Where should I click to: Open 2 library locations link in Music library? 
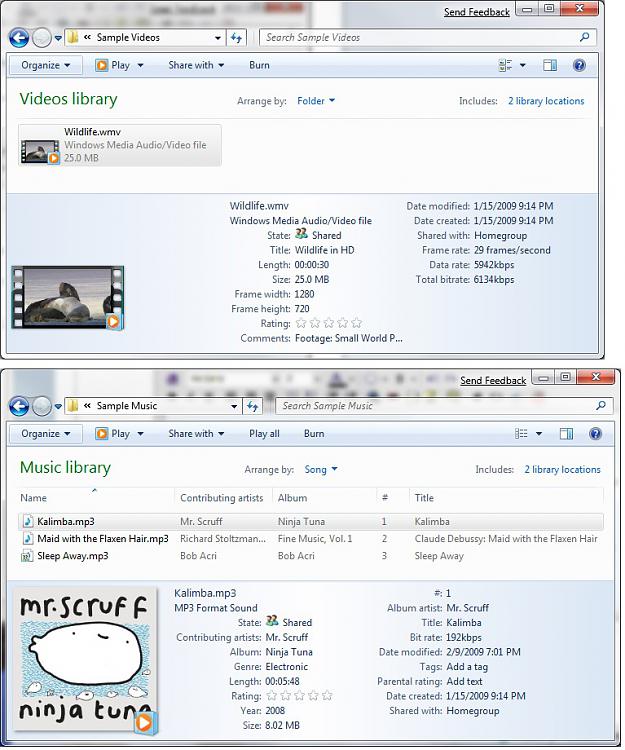coord(562,470)
